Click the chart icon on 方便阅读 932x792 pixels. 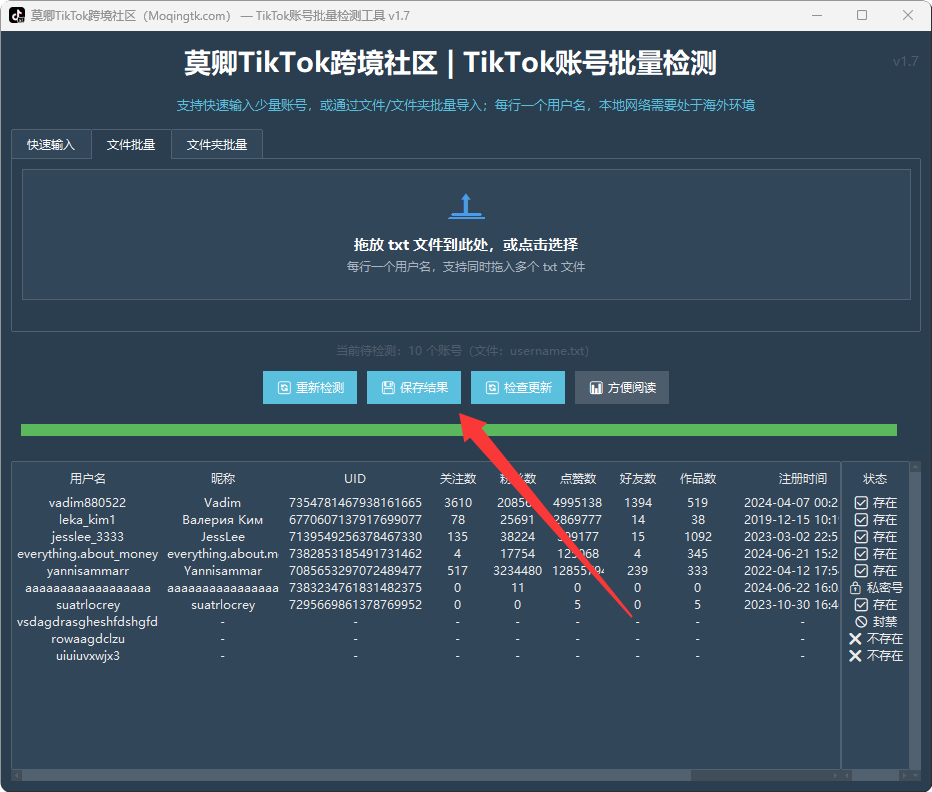(x=596, y=388)
